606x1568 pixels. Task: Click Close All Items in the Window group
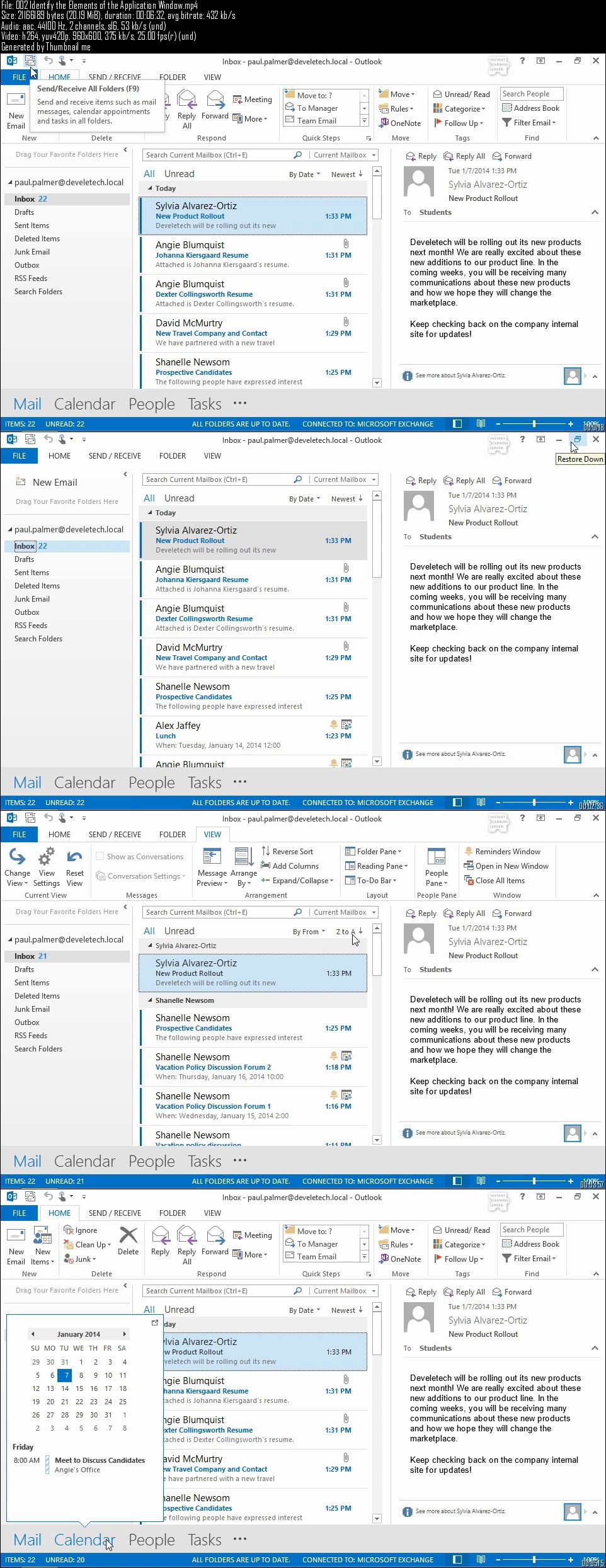494,881
